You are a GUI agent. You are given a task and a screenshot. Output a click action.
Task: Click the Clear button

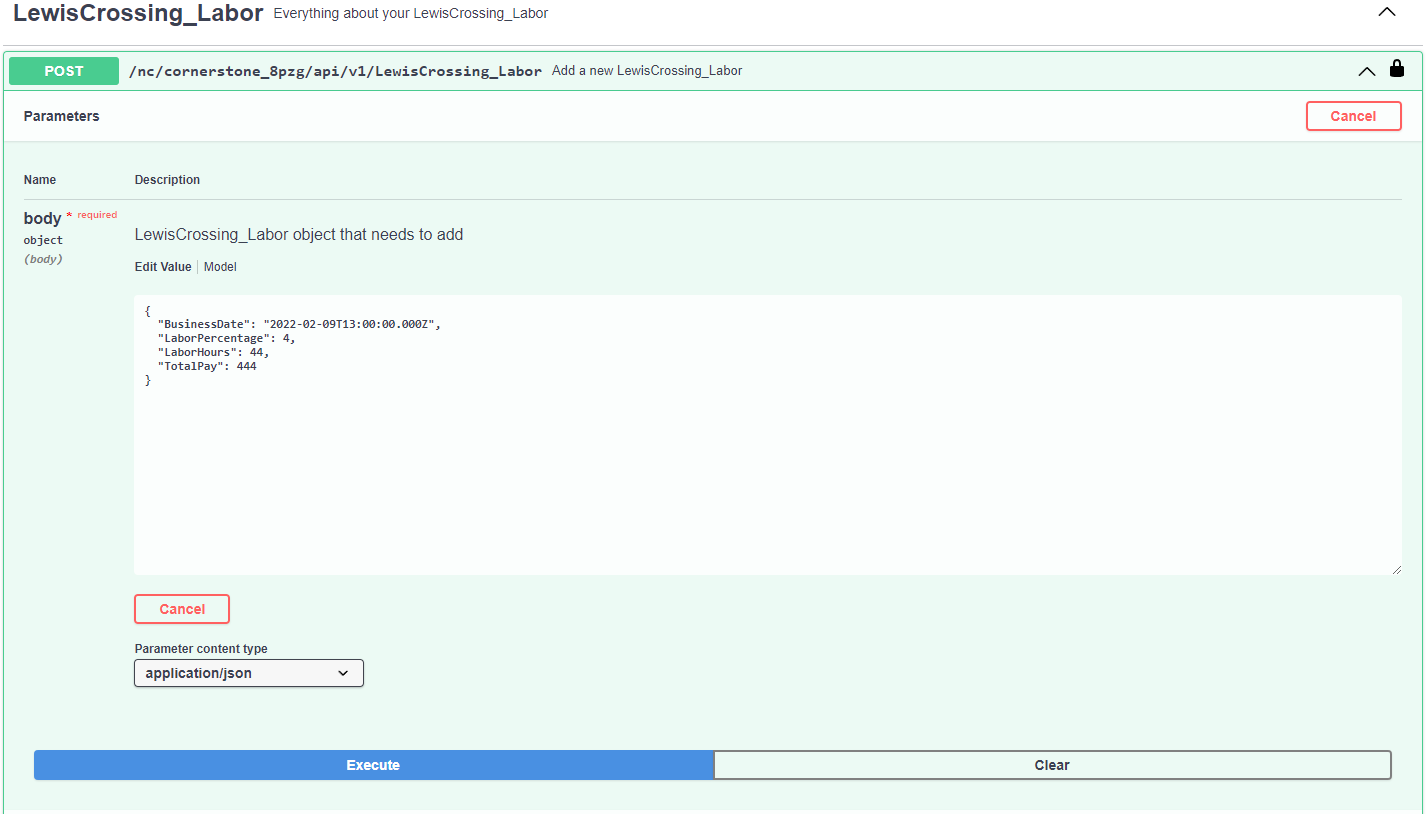point(1051,765)
